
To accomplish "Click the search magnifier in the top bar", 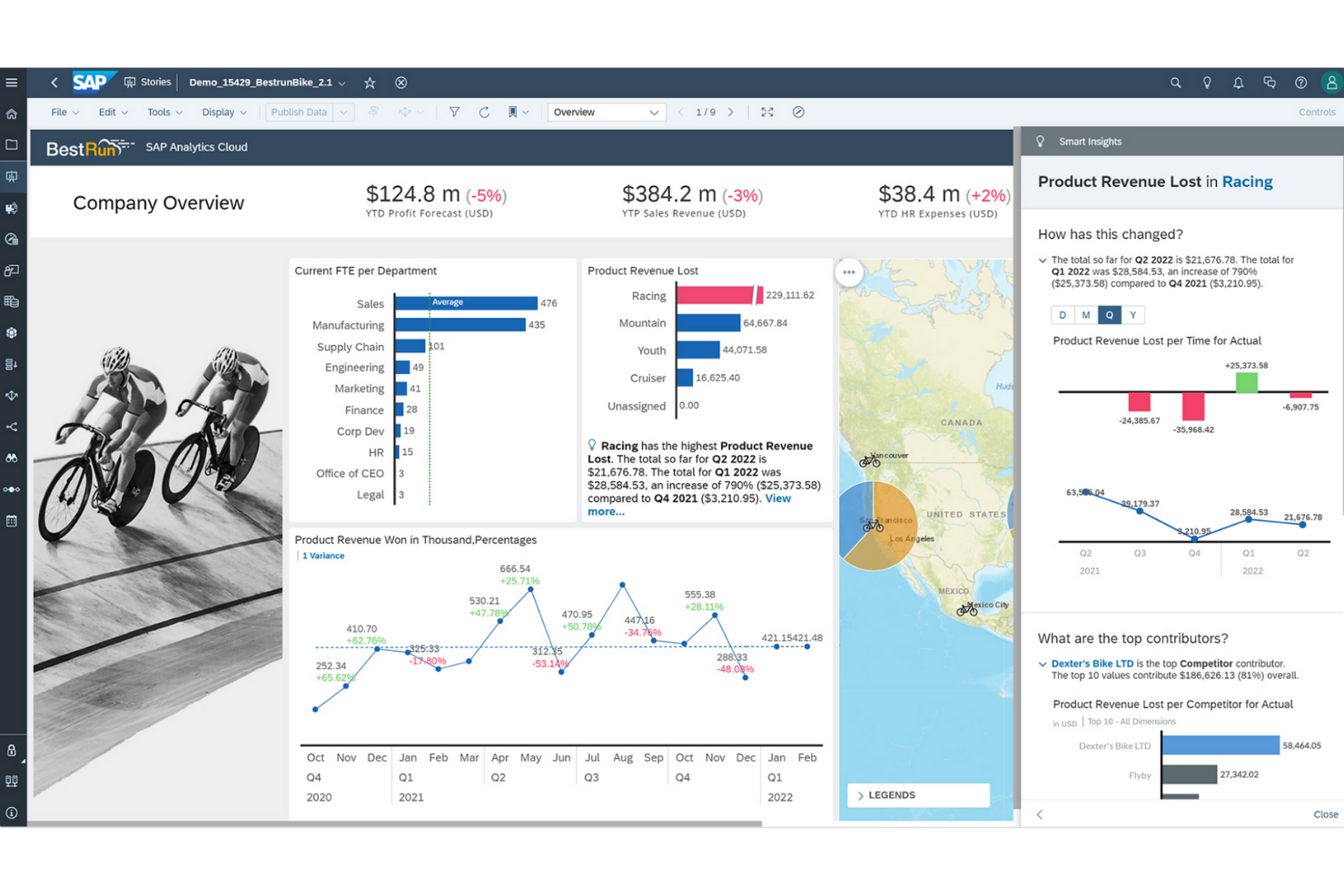I will pyautogui.click(x=1175, y=82).
